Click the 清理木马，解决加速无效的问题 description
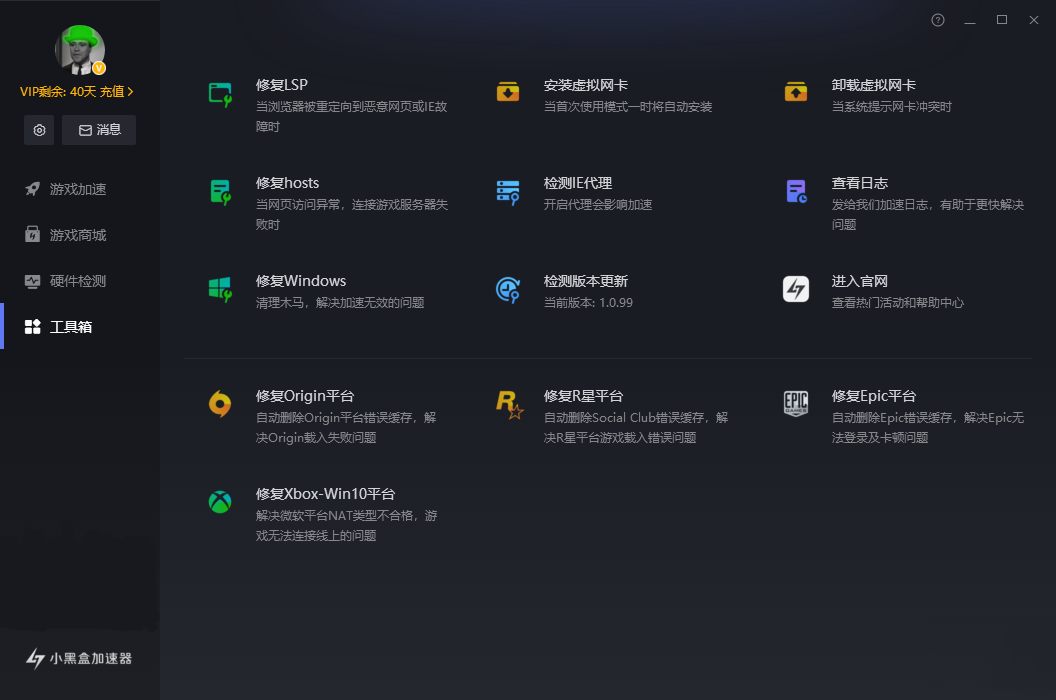 point(340,303)
